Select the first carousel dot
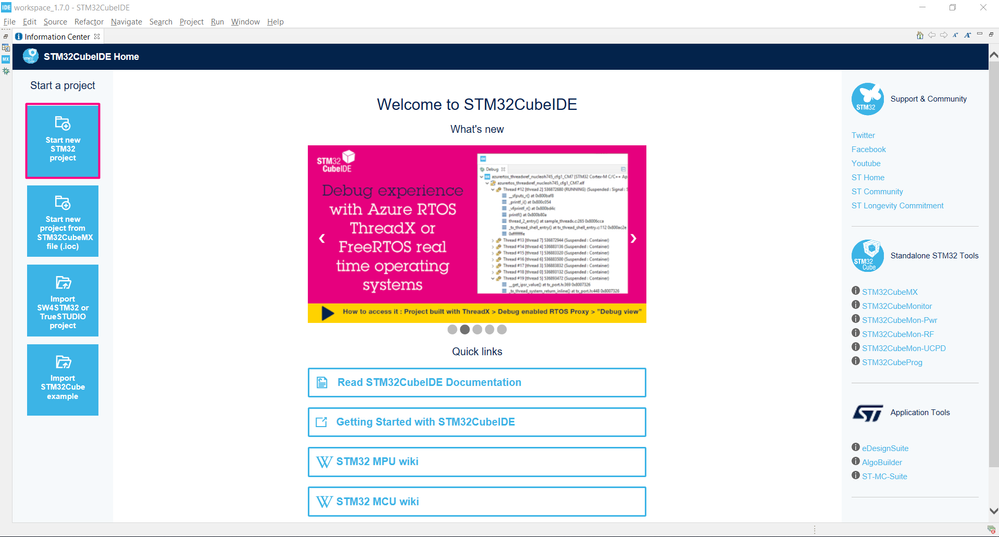999x537 pixels. click(452, 329)
